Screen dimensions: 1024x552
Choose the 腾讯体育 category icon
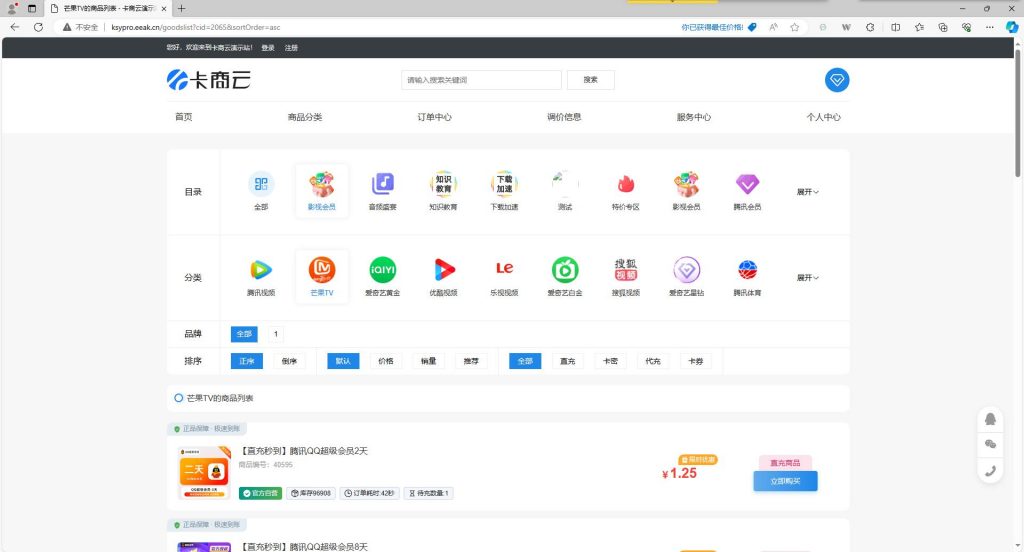click(x=747, y=270)
